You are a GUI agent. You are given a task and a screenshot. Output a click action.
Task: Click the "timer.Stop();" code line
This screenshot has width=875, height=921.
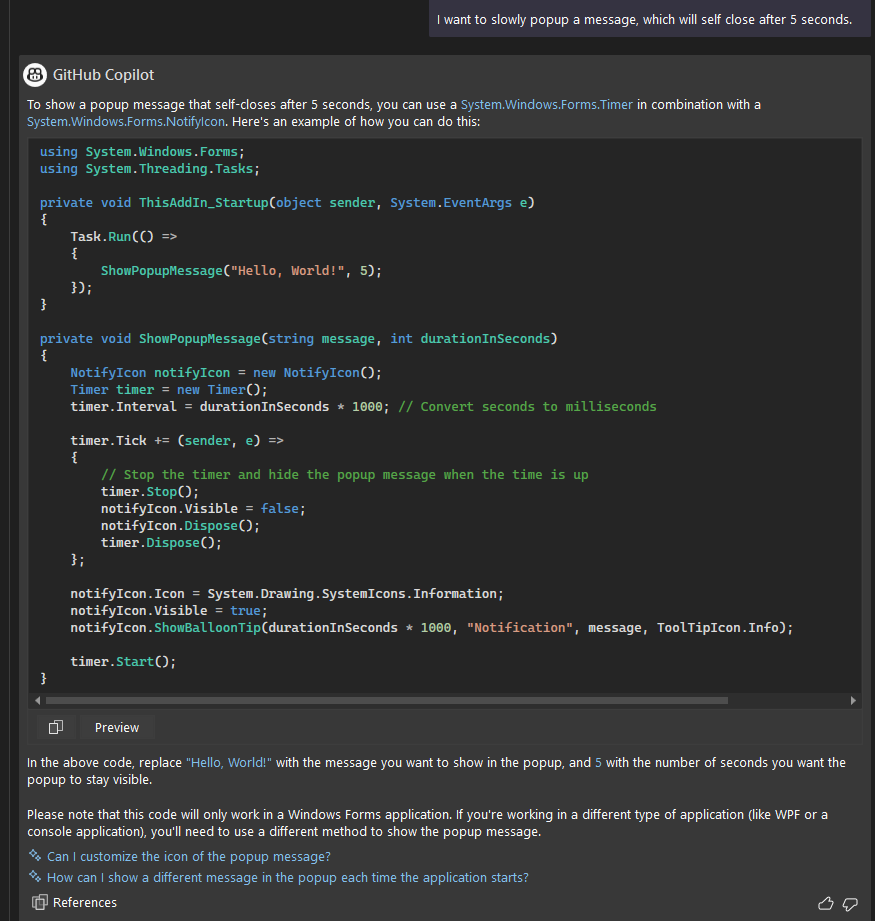click(150, 492)
